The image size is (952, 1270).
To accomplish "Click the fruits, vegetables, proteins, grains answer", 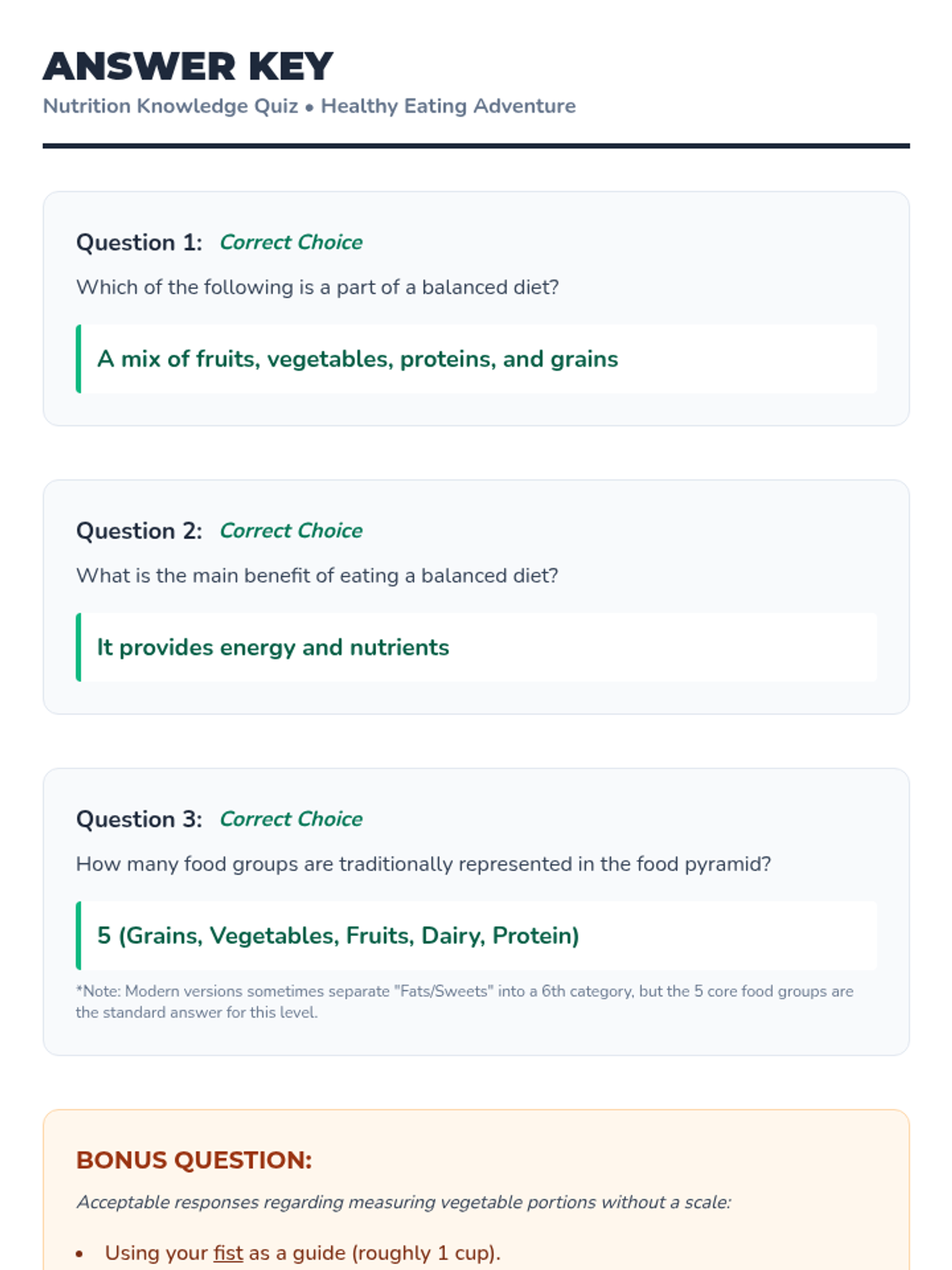I will pos(357,360).
